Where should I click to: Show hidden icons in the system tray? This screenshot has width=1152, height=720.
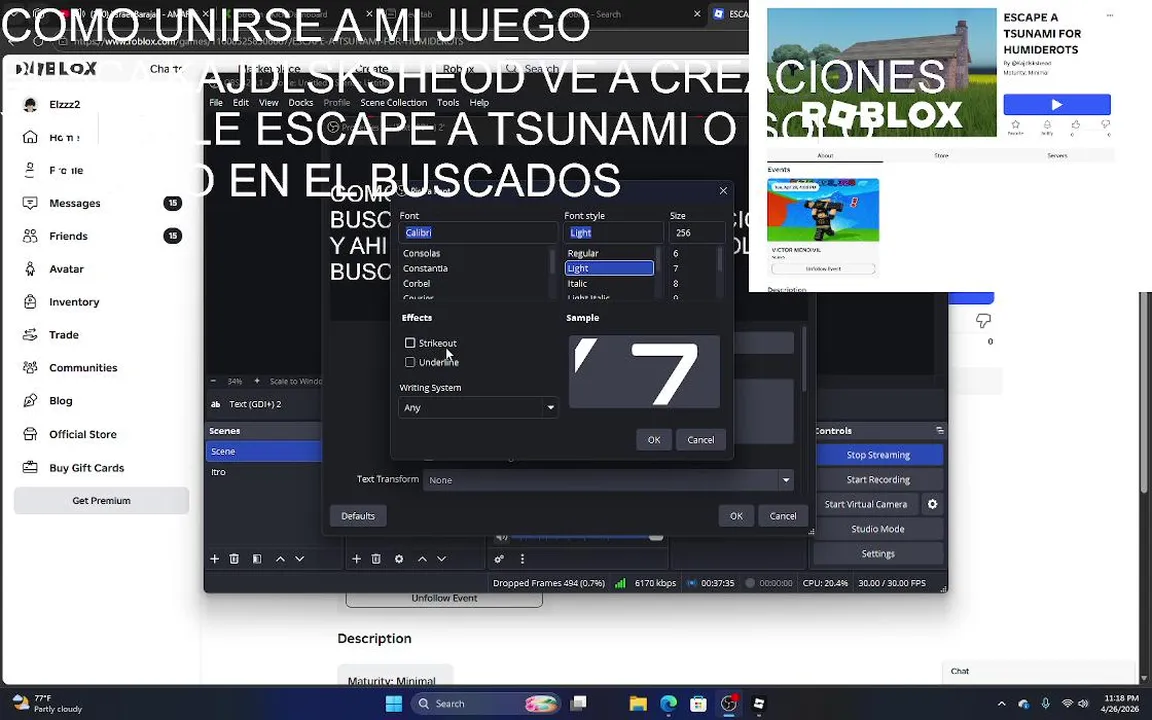[x=1001, y=704]
